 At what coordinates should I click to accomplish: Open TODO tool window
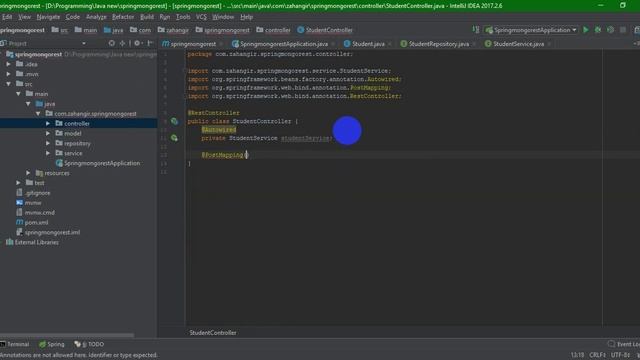(89, 344)
